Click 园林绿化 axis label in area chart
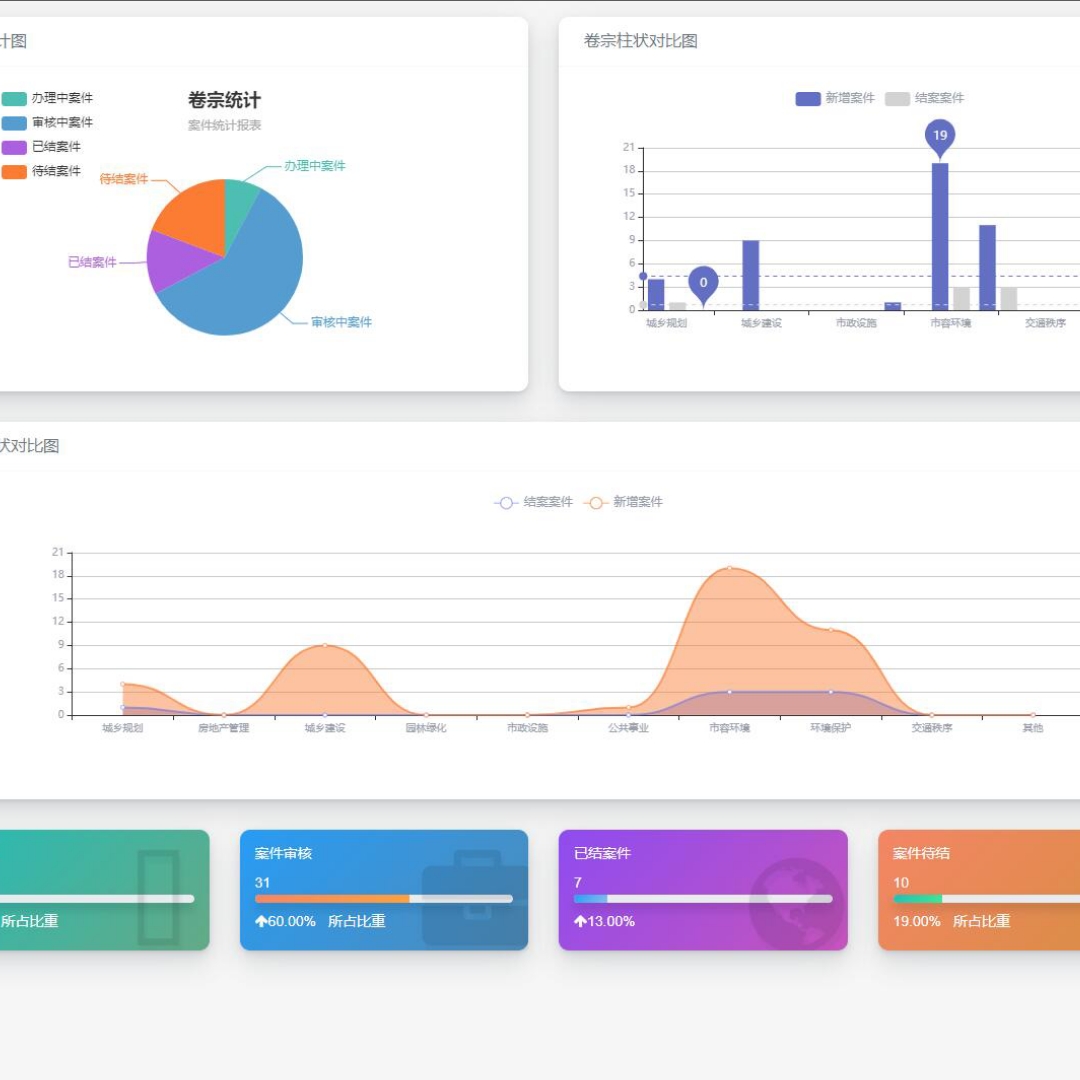This screenshot has height=1080, width=1080. [x=426, y=728]
